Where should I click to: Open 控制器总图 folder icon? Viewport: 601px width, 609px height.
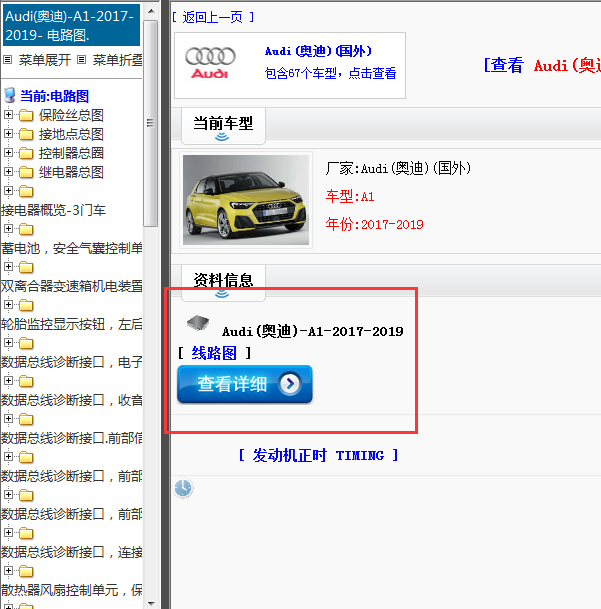tap(26, 153)
